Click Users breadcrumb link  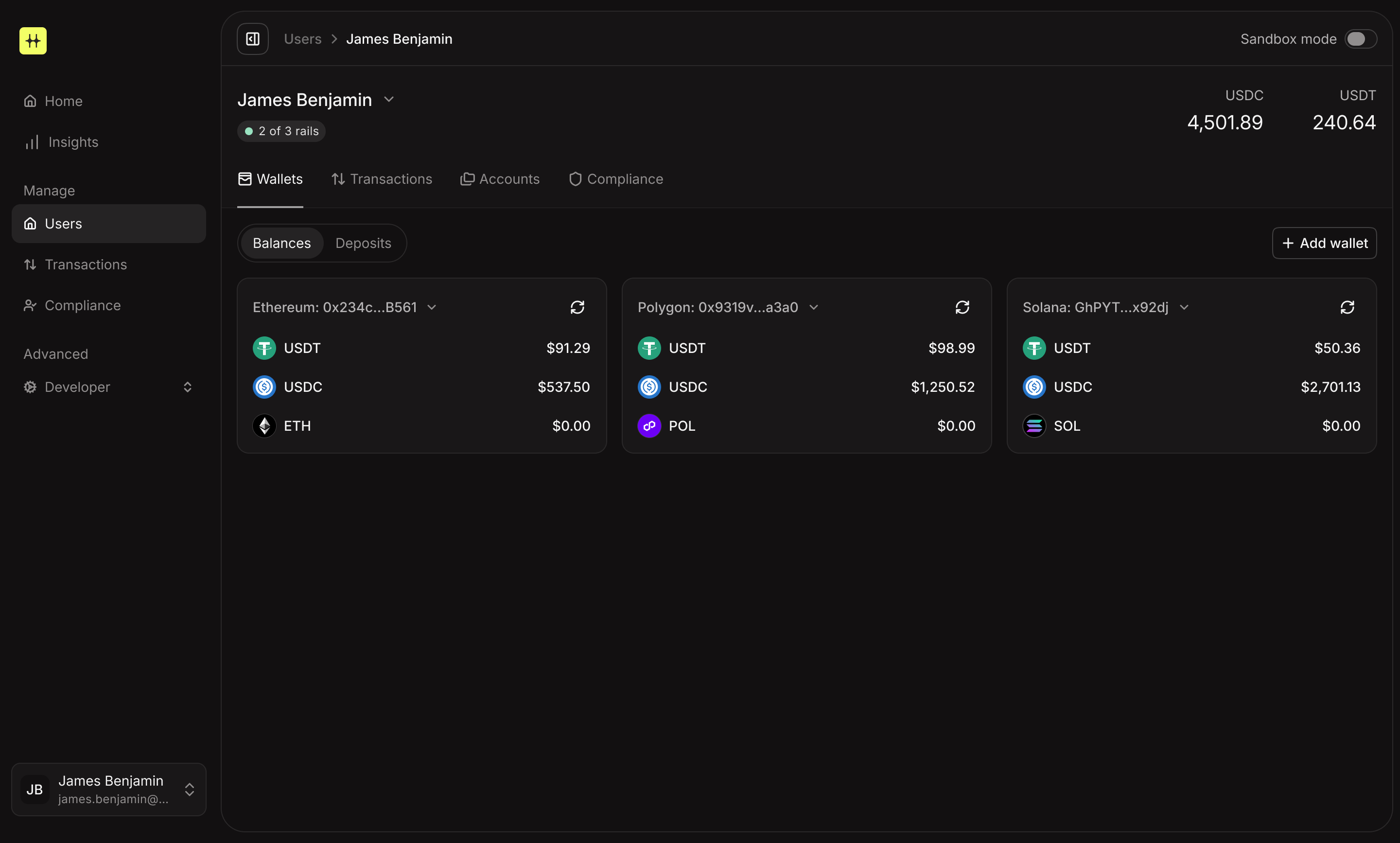pyautogui.click(x=303, y=38)
